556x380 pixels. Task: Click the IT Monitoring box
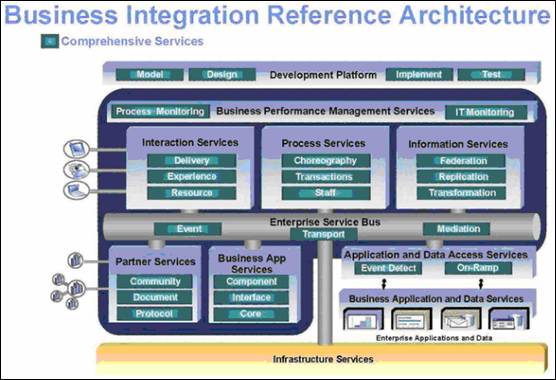pyautogui.click(x=485, y=112)
